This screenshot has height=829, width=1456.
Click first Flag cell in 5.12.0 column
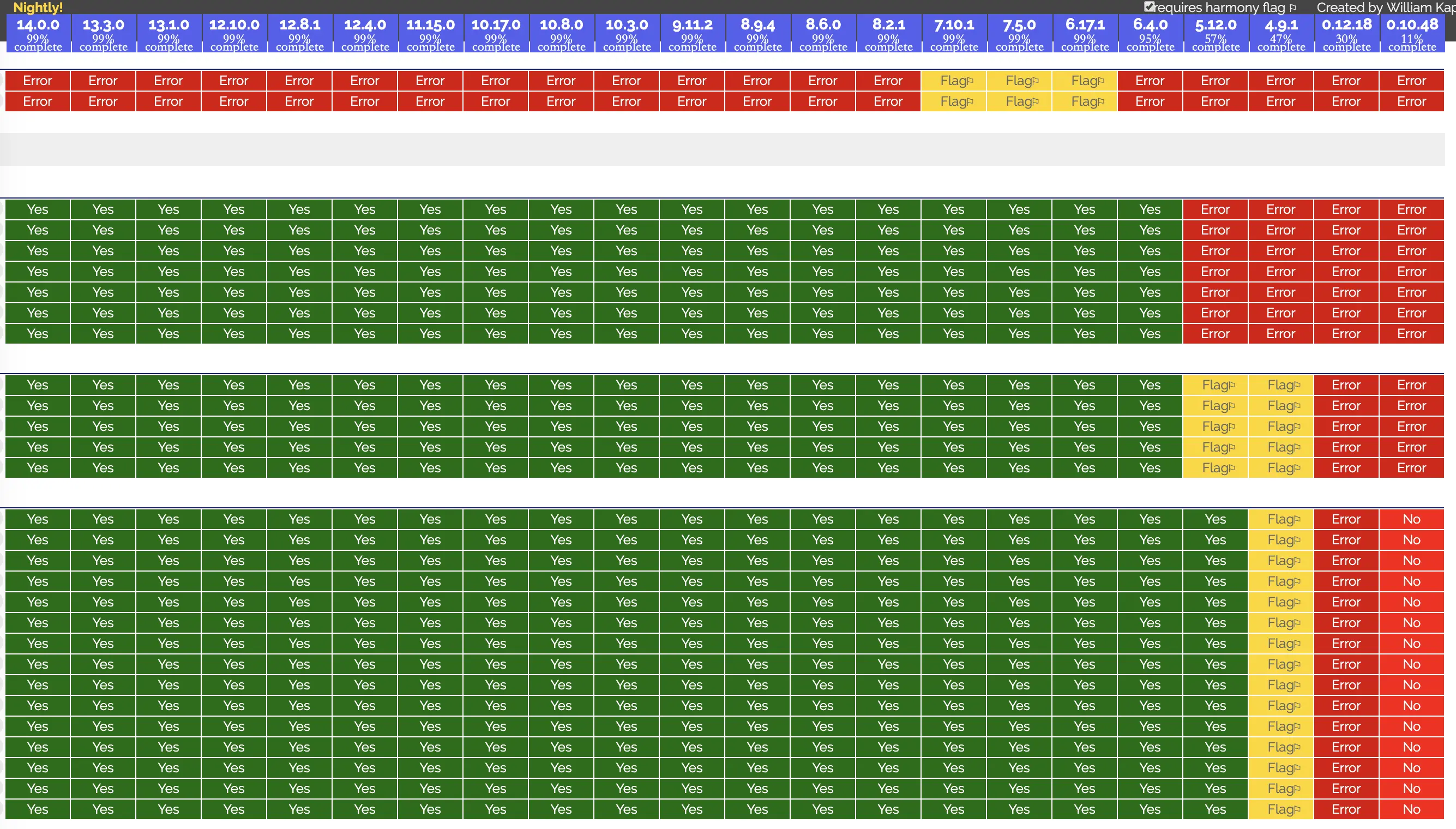click(1215, 386)
